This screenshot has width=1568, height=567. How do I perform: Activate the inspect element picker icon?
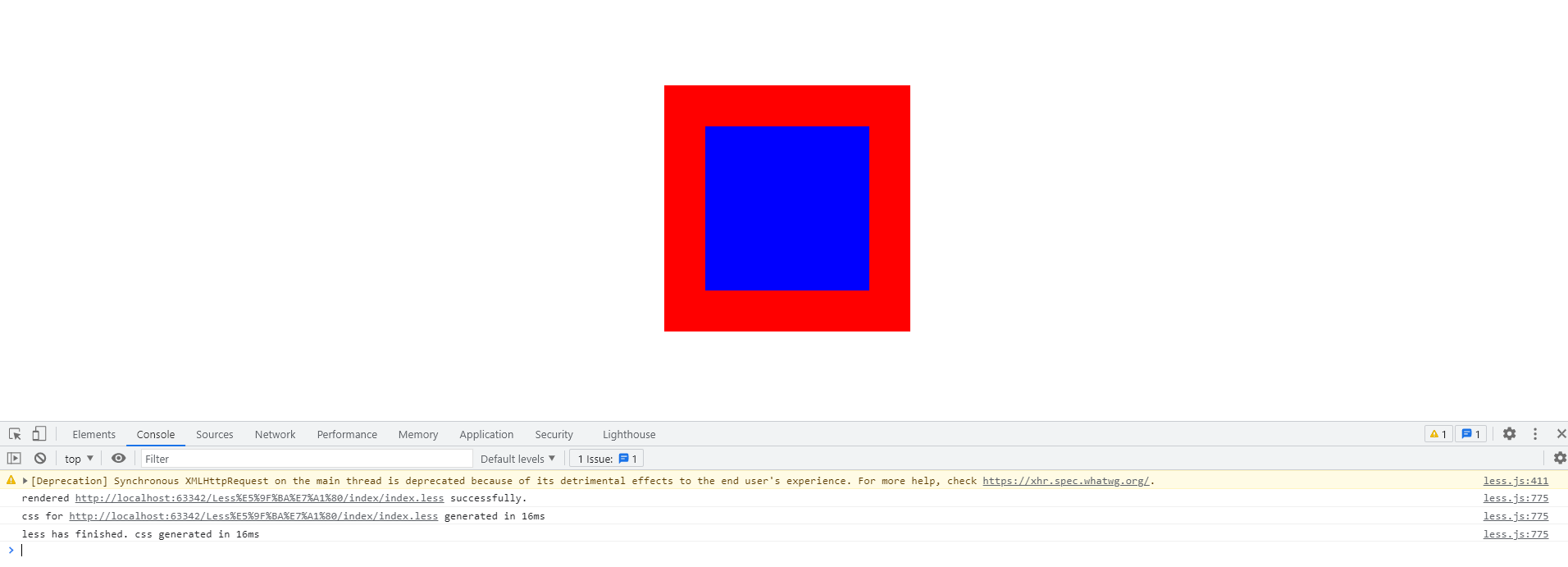click(x=15, y=434)
